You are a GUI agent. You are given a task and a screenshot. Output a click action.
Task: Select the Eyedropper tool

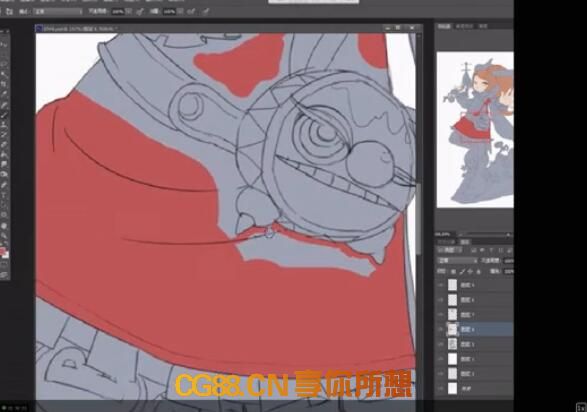pyautogui.click(x=4, y=94)
